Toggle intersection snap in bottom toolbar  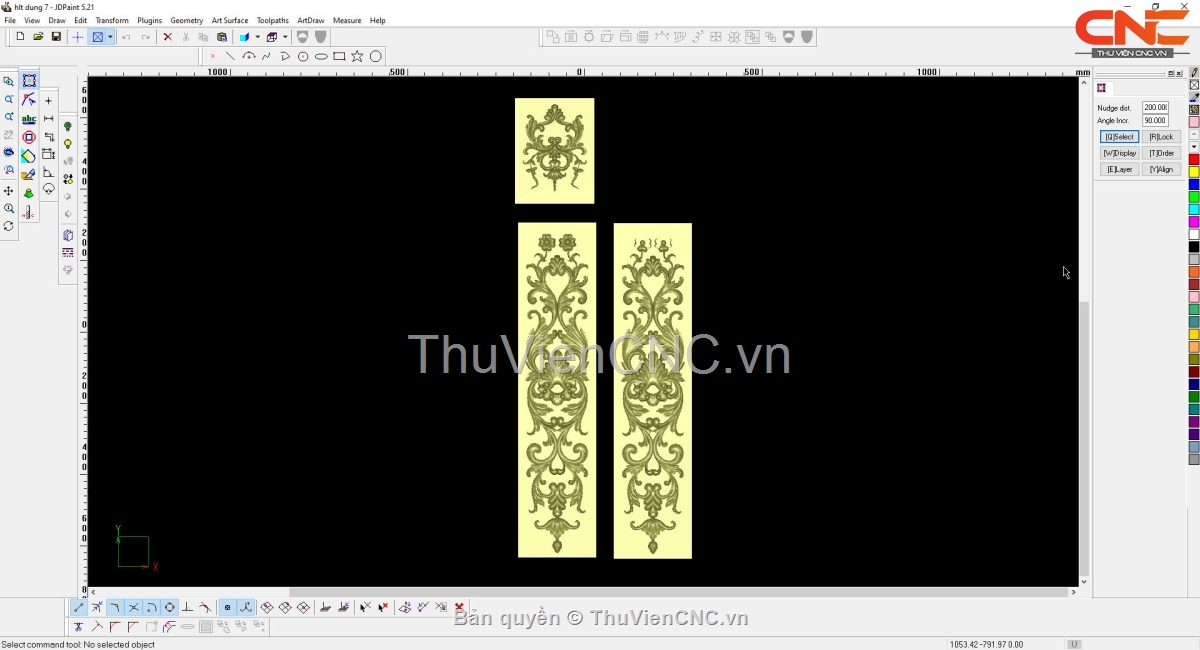click(133, 607)
